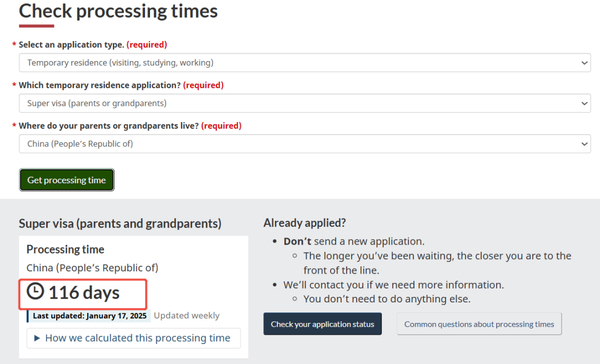Click the Last updated January 17, 2025 label
This screenshot has width=600, height=364.
tap(90, 316)
